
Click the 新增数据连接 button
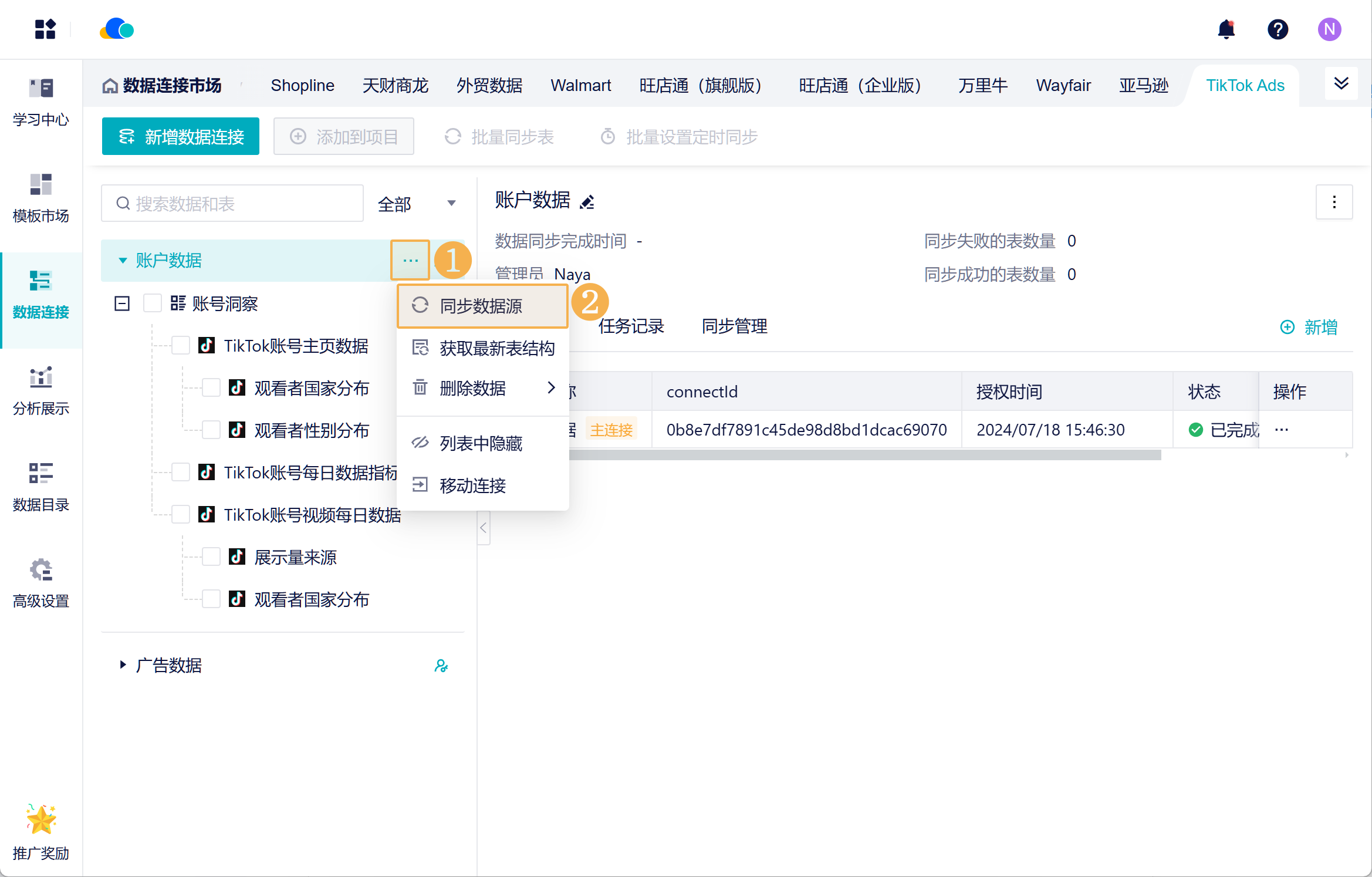pyautogui.click(x=181, y=137)
